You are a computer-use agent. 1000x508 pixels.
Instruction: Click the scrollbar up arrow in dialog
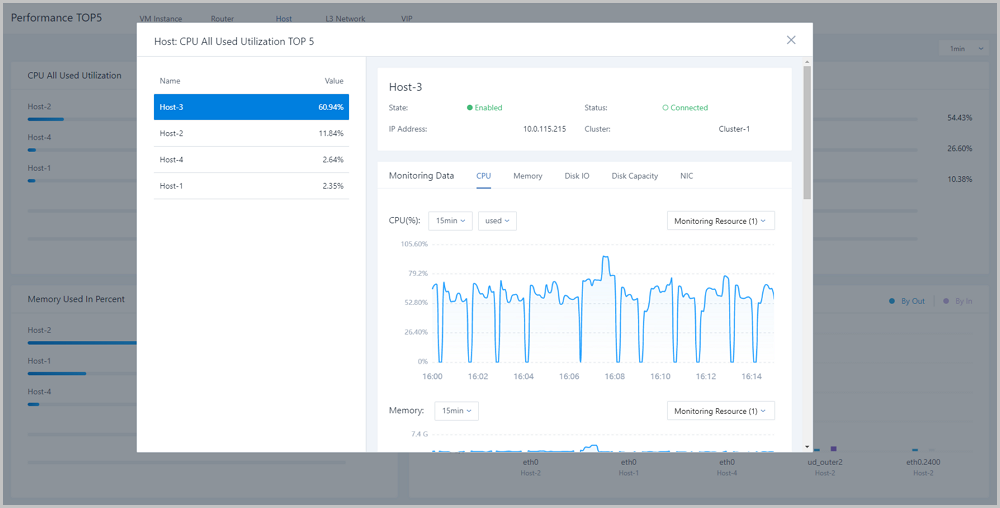[807, 61]
